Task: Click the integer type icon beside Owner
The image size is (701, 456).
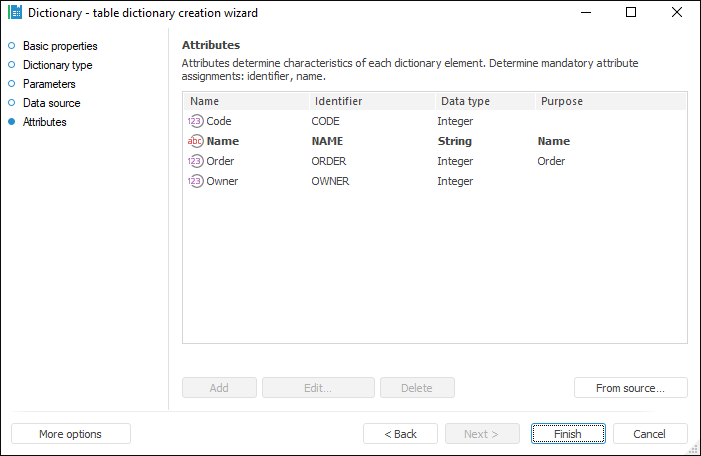Action: coord(195,181)
